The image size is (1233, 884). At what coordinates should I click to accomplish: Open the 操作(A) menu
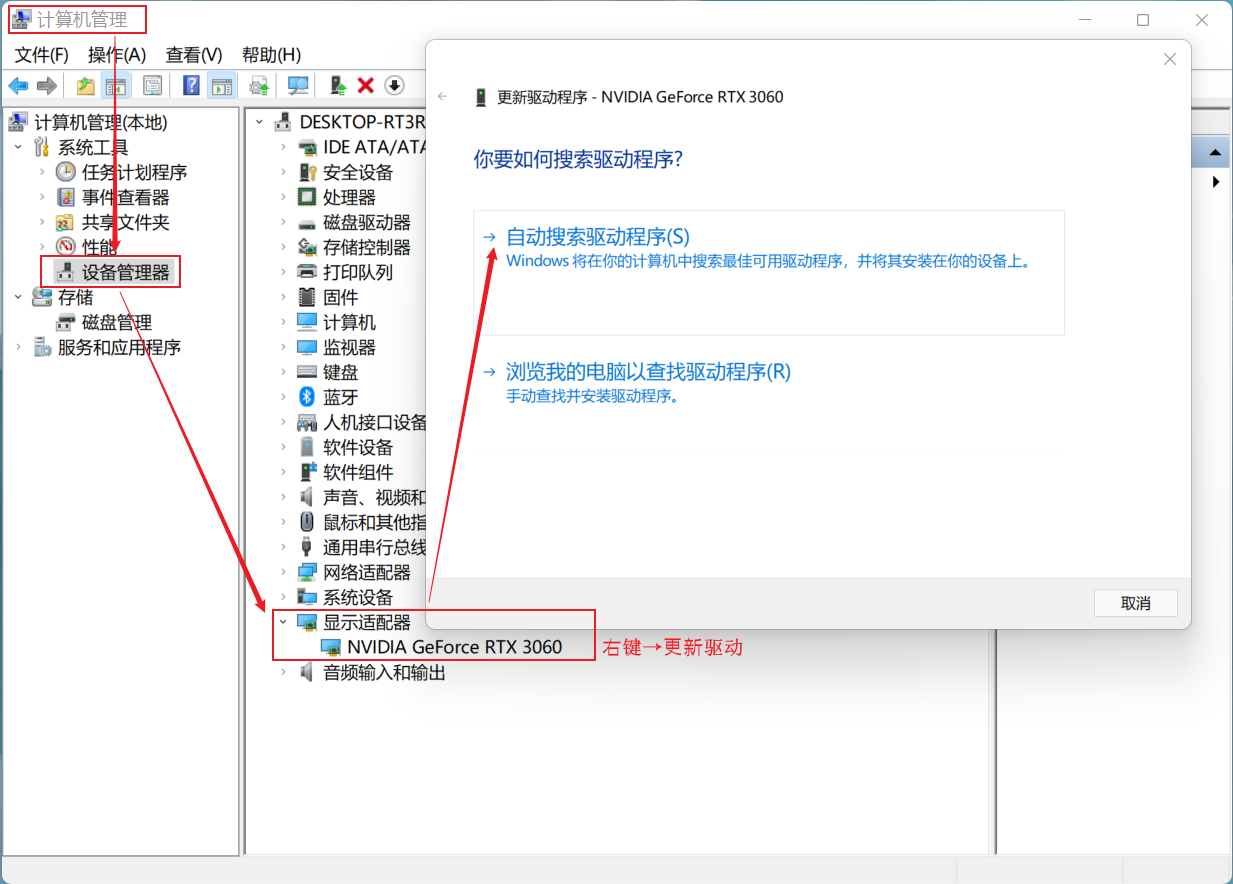[x=117, y=54]
